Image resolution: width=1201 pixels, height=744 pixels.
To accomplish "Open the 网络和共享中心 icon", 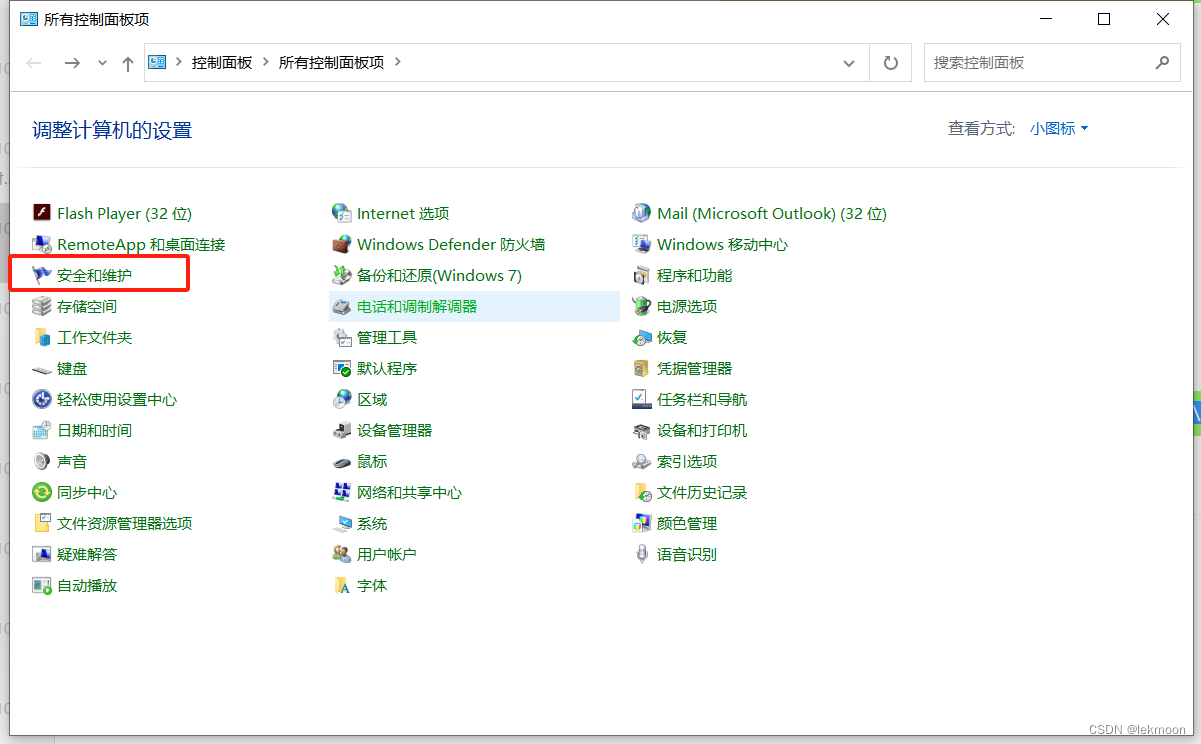I will pyautogui.click(x=341, y=492).
